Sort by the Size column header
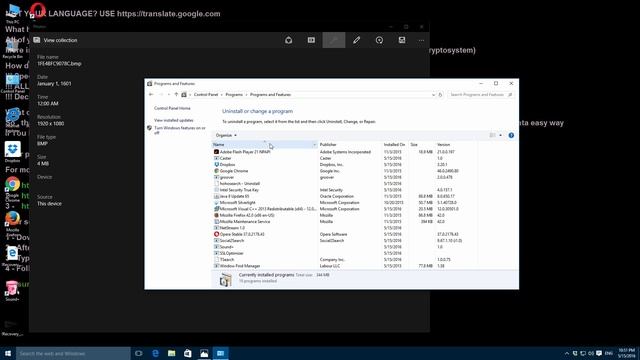The image size is (640, 360). click(x=421, y=144)
